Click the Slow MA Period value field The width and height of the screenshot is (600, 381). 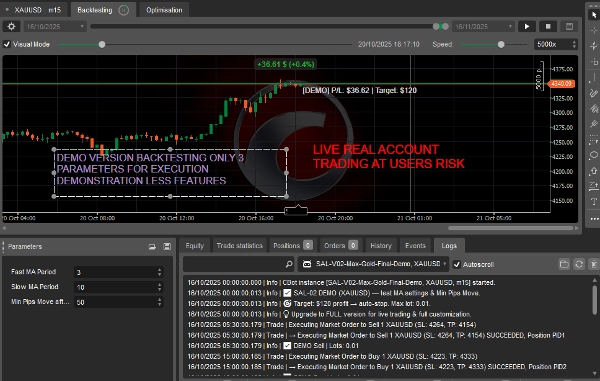tap(119, 287)
